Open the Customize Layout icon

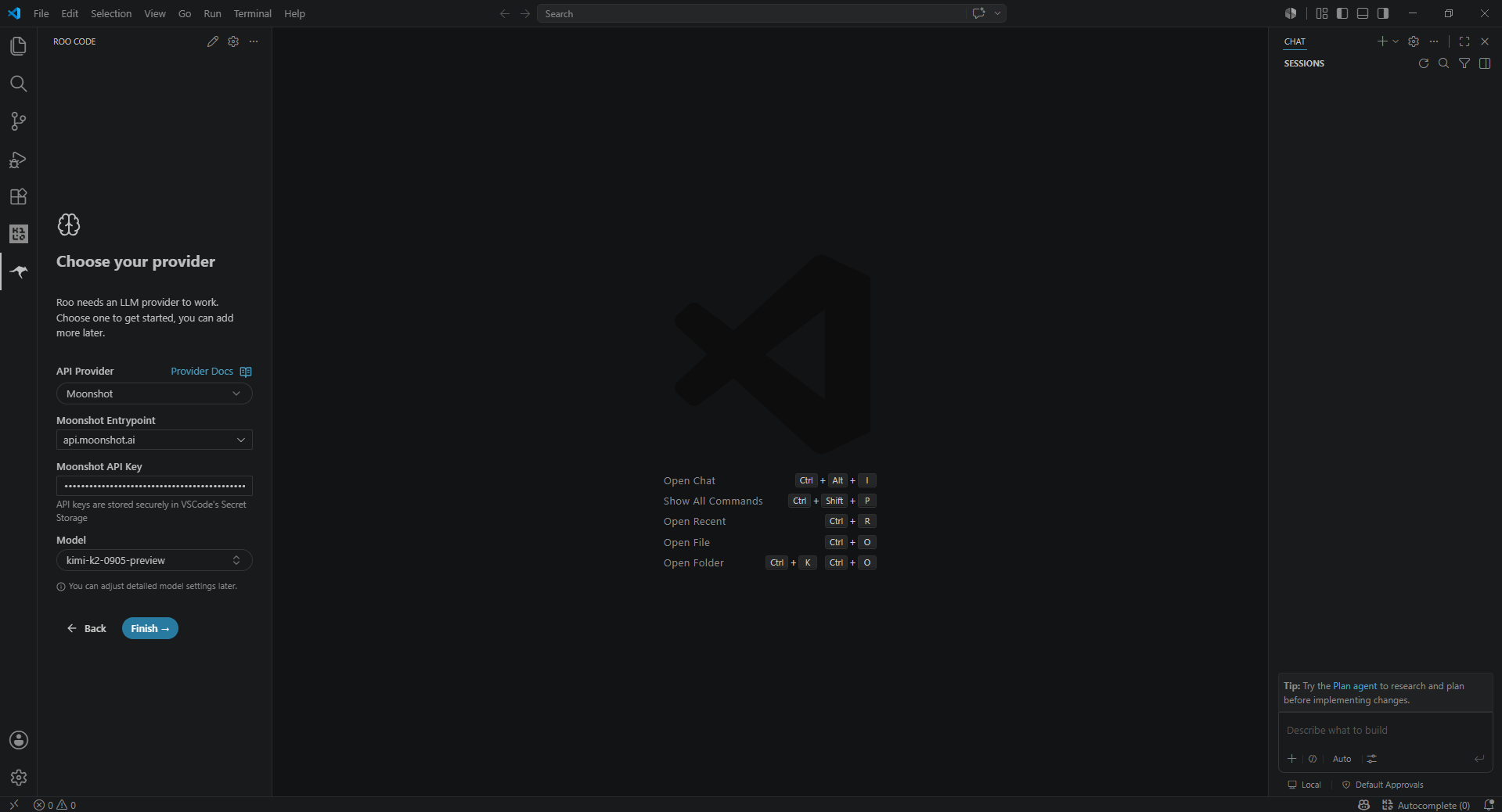(x=1322, y=13)
